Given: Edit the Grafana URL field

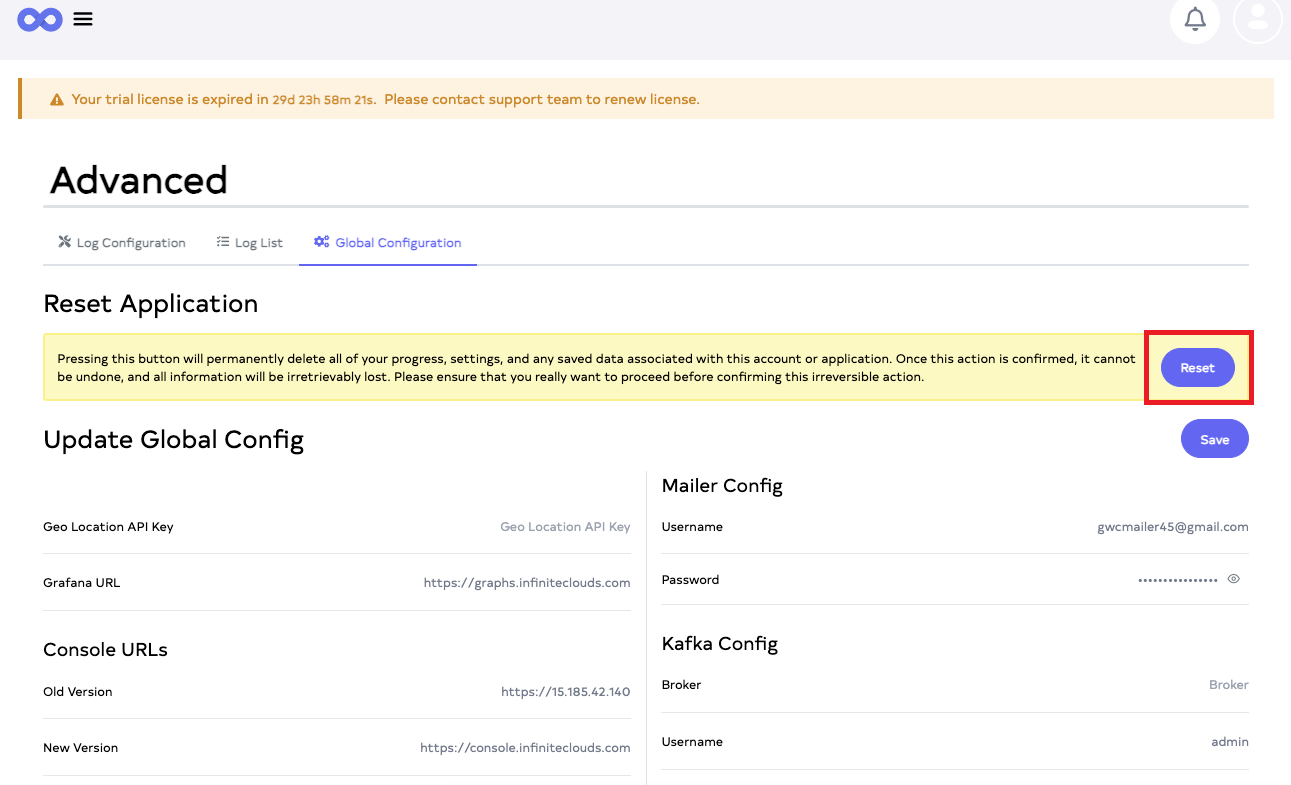Looking at the screenshot, I should [x=526, y=583].
